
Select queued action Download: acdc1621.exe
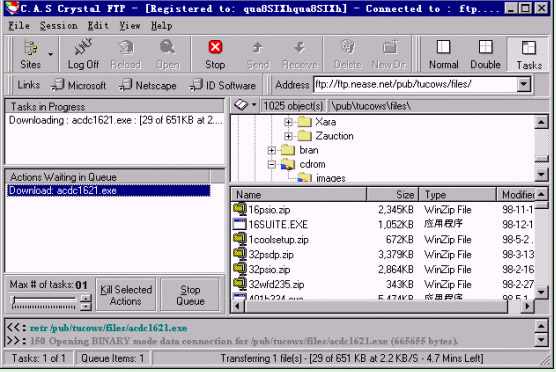click(109, 191)
